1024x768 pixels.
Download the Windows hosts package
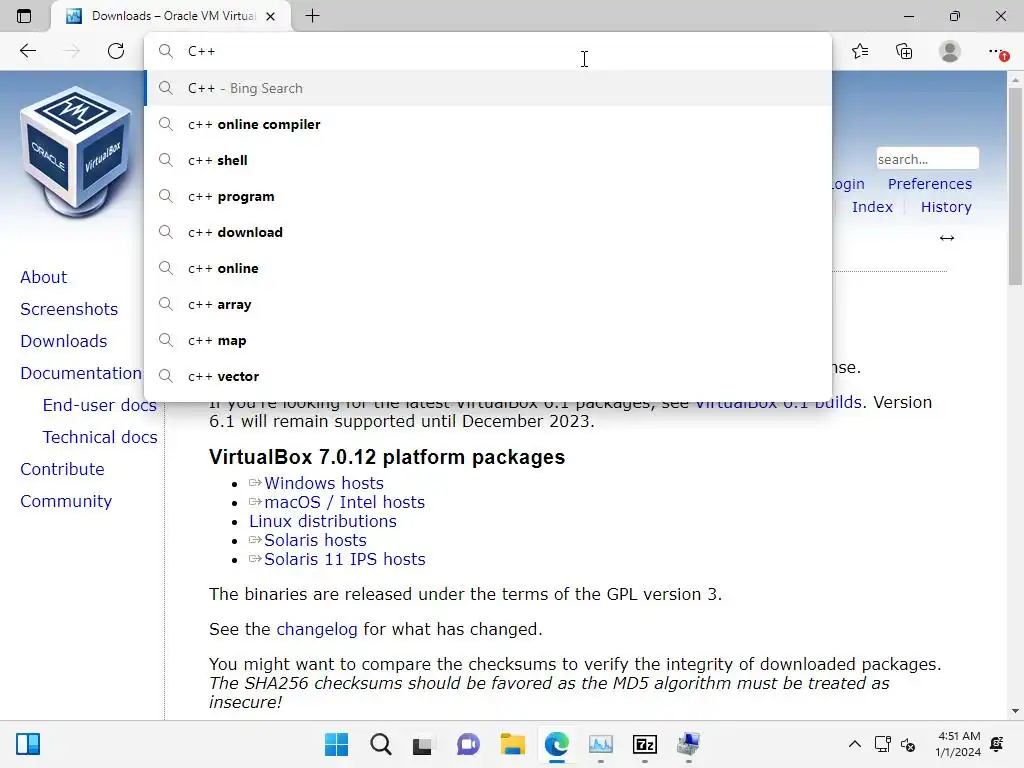coord(323,483)
